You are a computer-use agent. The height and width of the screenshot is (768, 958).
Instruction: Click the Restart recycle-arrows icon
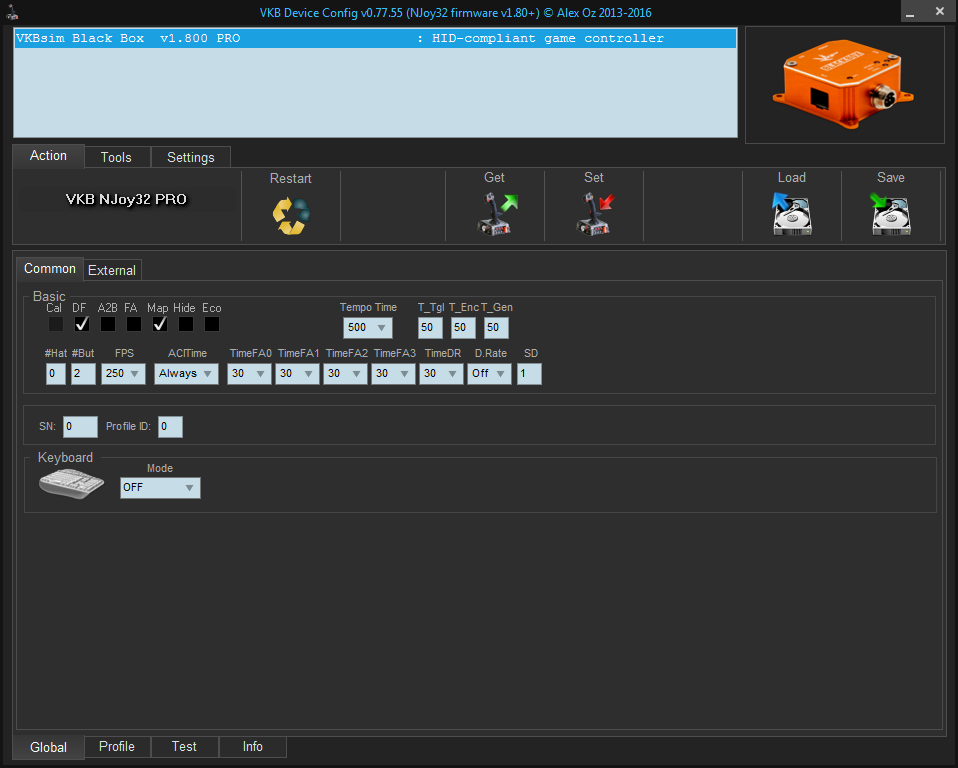click(x=291, y=216)
